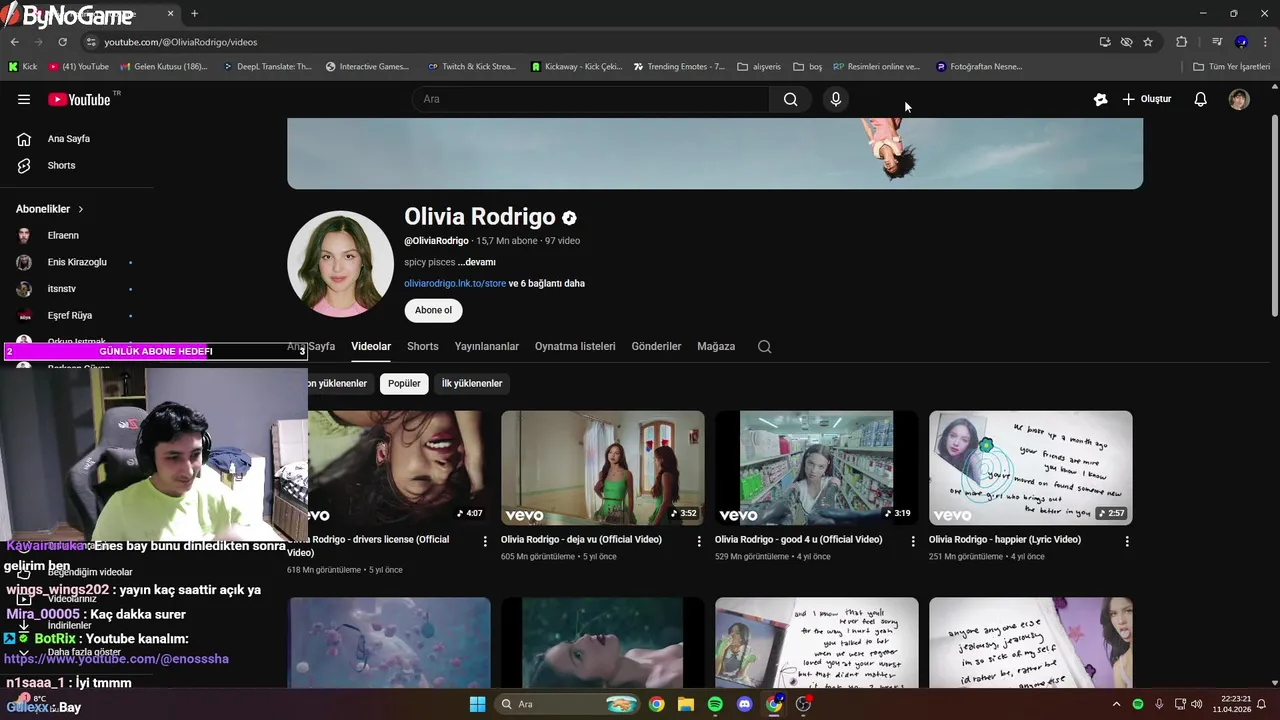Viewport: 1280px width, 720px height.
Task: Click the system tray volume icon
Action: coord(1196,704)
